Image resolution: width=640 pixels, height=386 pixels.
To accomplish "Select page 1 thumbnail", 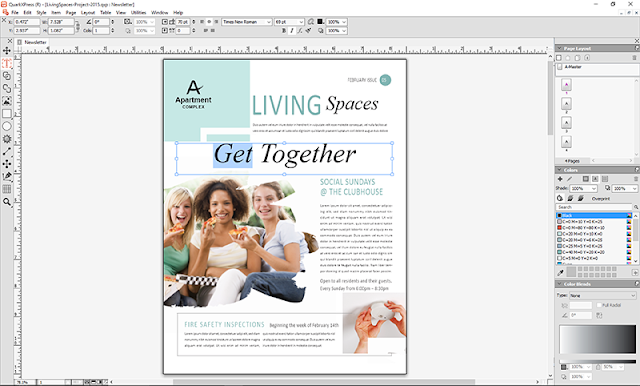I will [x=566, y=85].
